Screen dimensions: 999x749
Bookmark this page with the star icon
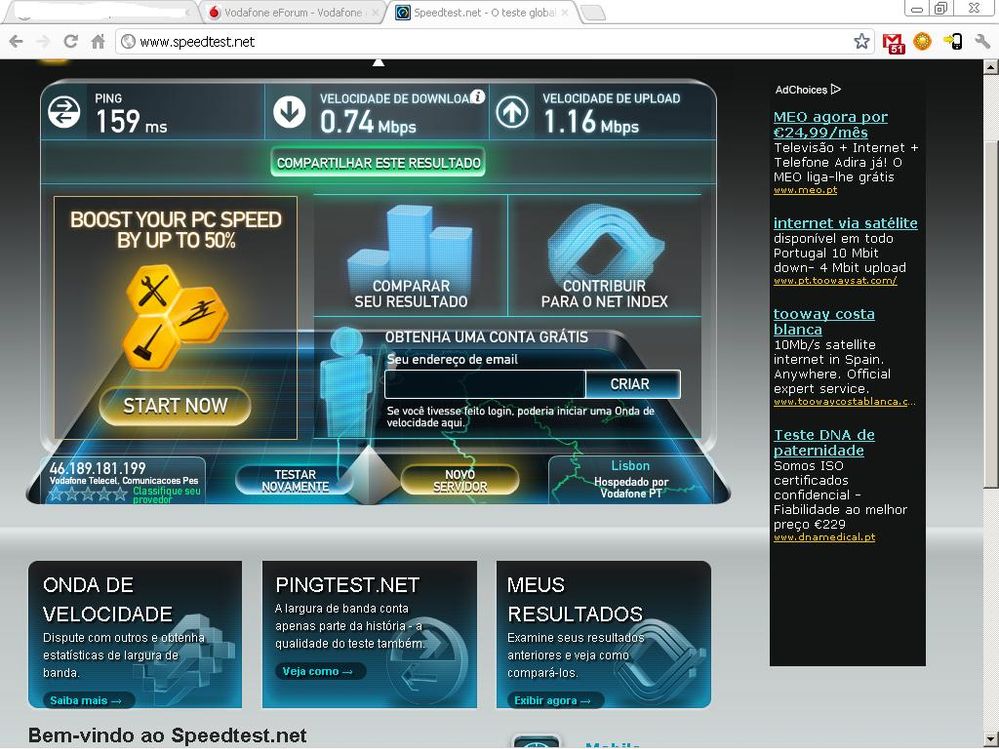point(861,42)
